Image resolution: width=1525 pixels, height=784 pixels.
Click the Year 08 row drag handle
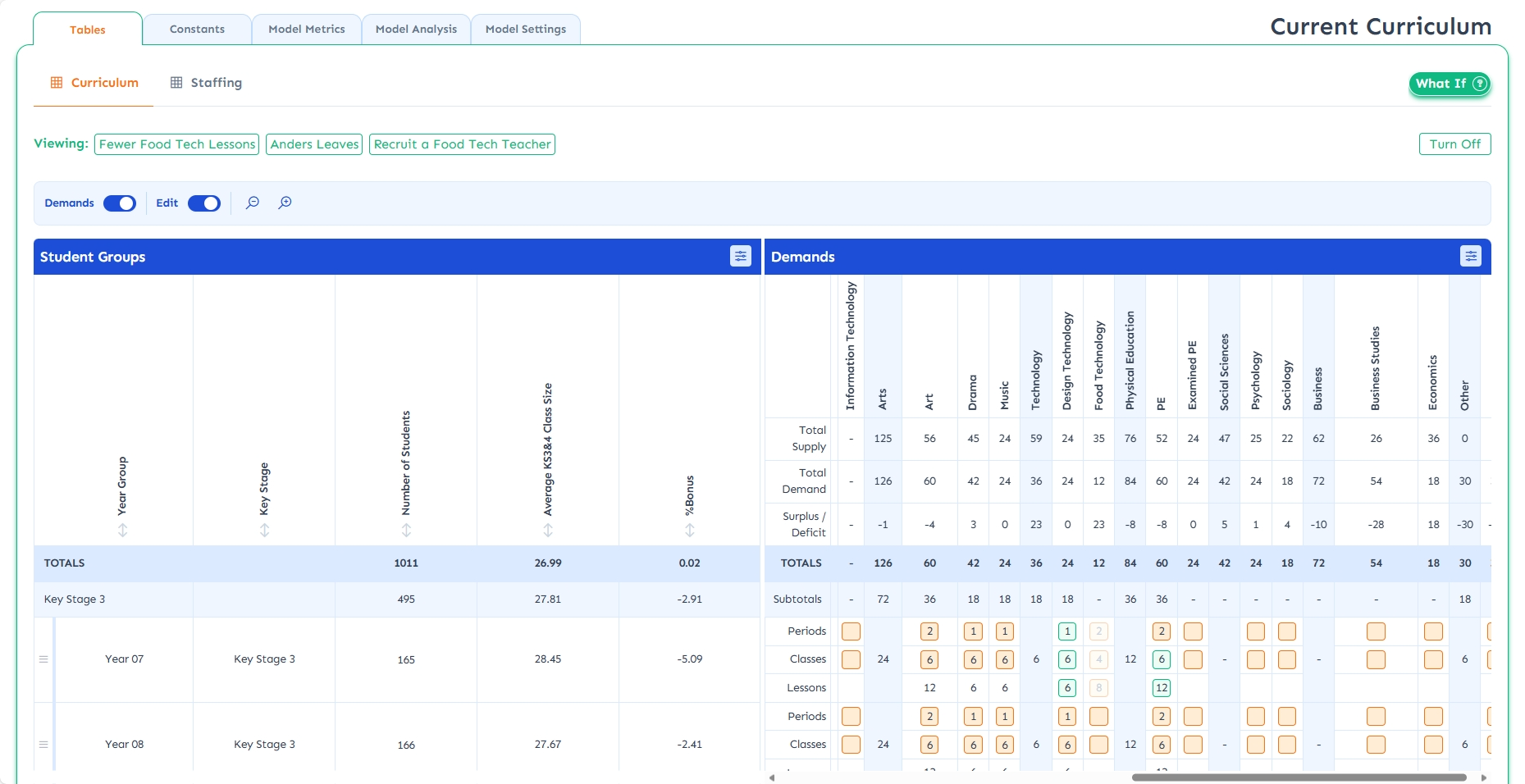pos(43,745)
